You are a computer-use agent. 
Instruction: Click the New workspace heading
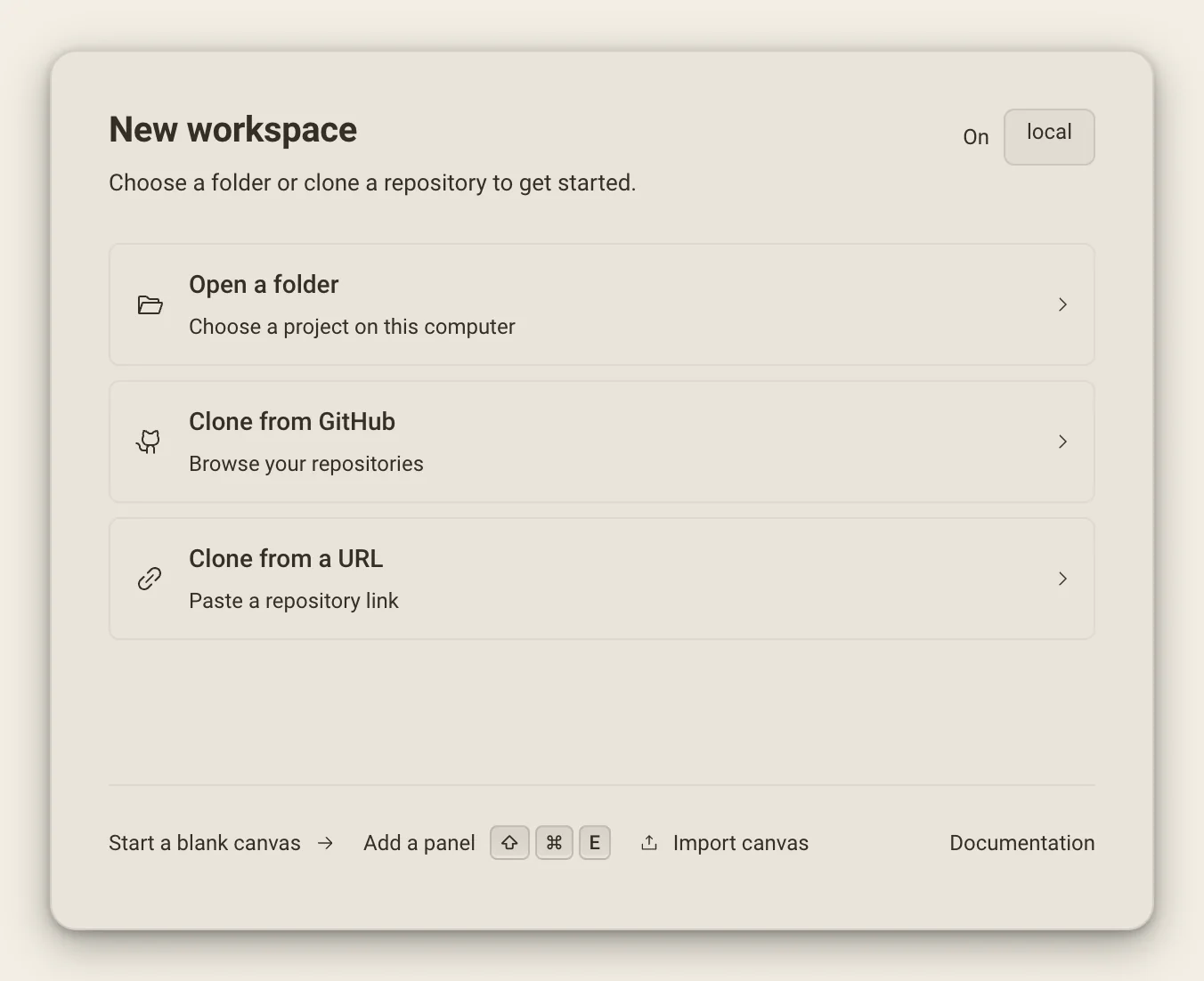click(x=233, y=130)
